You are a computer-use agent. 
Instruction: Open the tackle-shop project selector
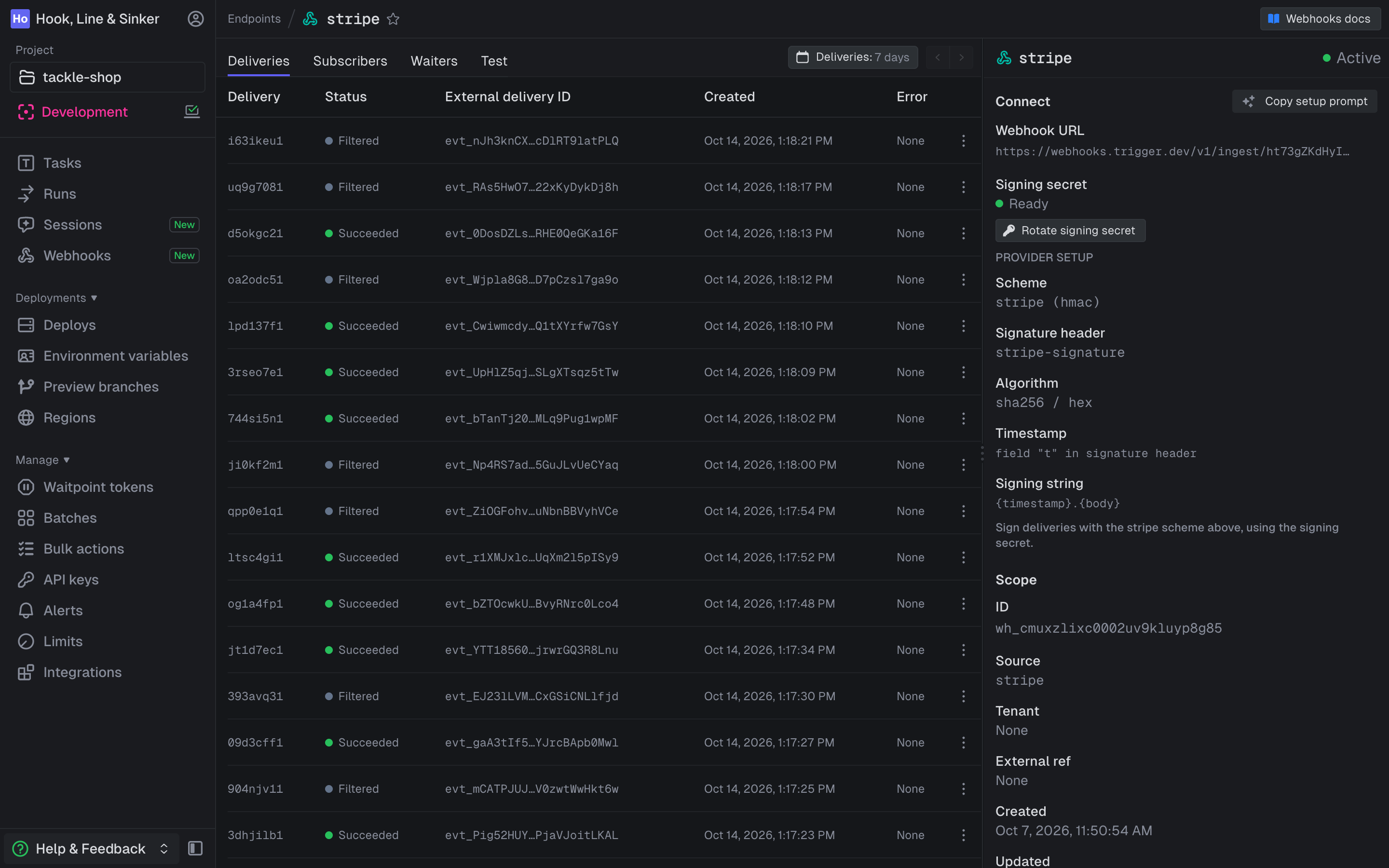click(x=108, y=77)
